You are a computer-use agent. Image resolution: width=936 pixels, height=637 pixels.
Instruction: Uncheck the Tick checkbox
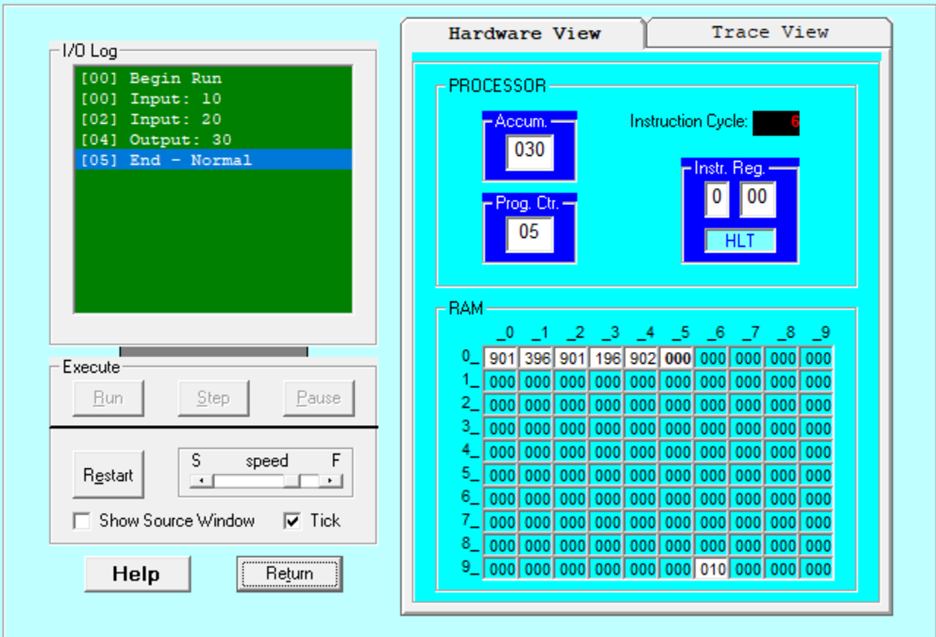[292, 521]
